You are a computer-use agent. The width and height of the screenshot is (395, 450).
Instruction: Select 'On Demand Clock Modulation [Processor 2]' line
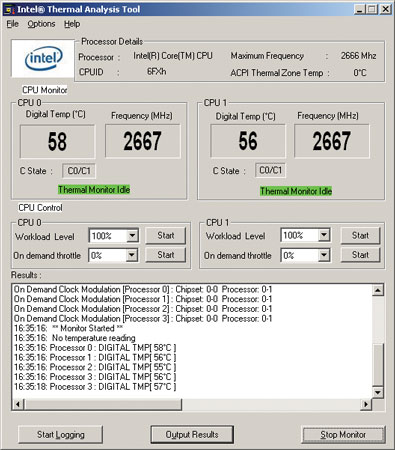coord(143,309)
